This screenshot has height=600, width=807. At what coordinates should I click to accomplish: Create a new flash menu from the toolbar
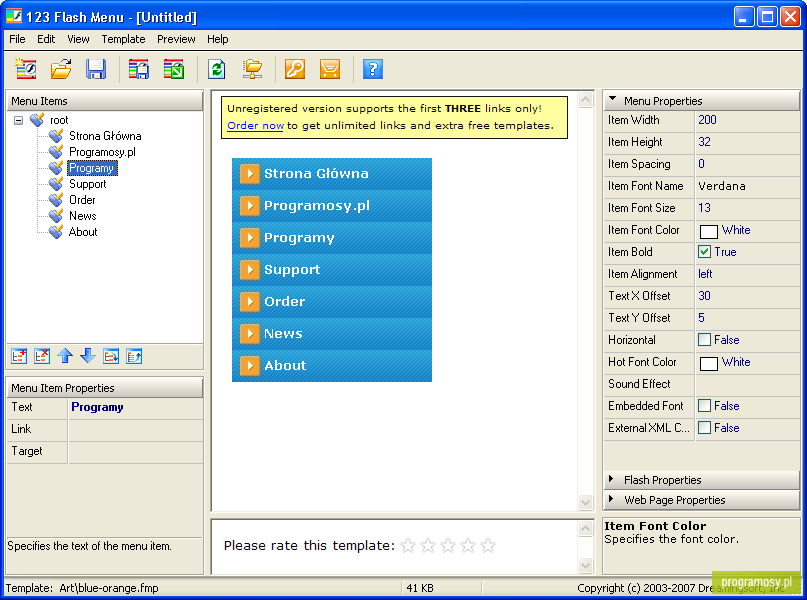26,69
